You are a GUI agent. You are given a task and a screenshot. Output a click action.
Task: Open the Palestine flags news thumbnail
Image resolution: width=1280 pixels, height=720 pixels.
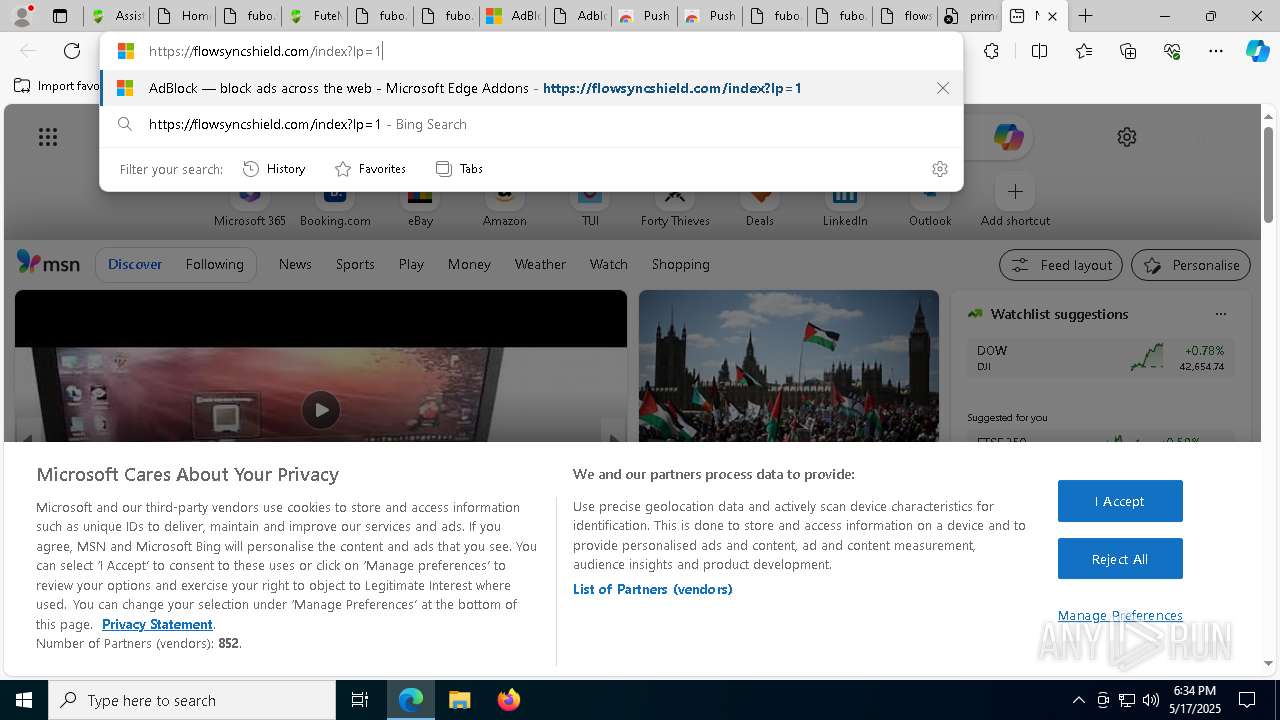[789, 366]
